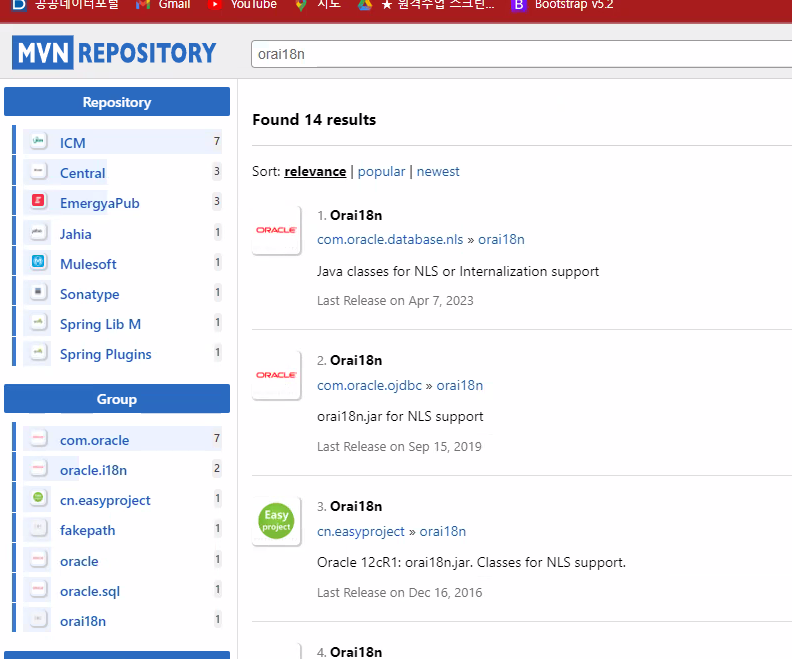Open result 3 Orai18n title

[x=356, y=506]
